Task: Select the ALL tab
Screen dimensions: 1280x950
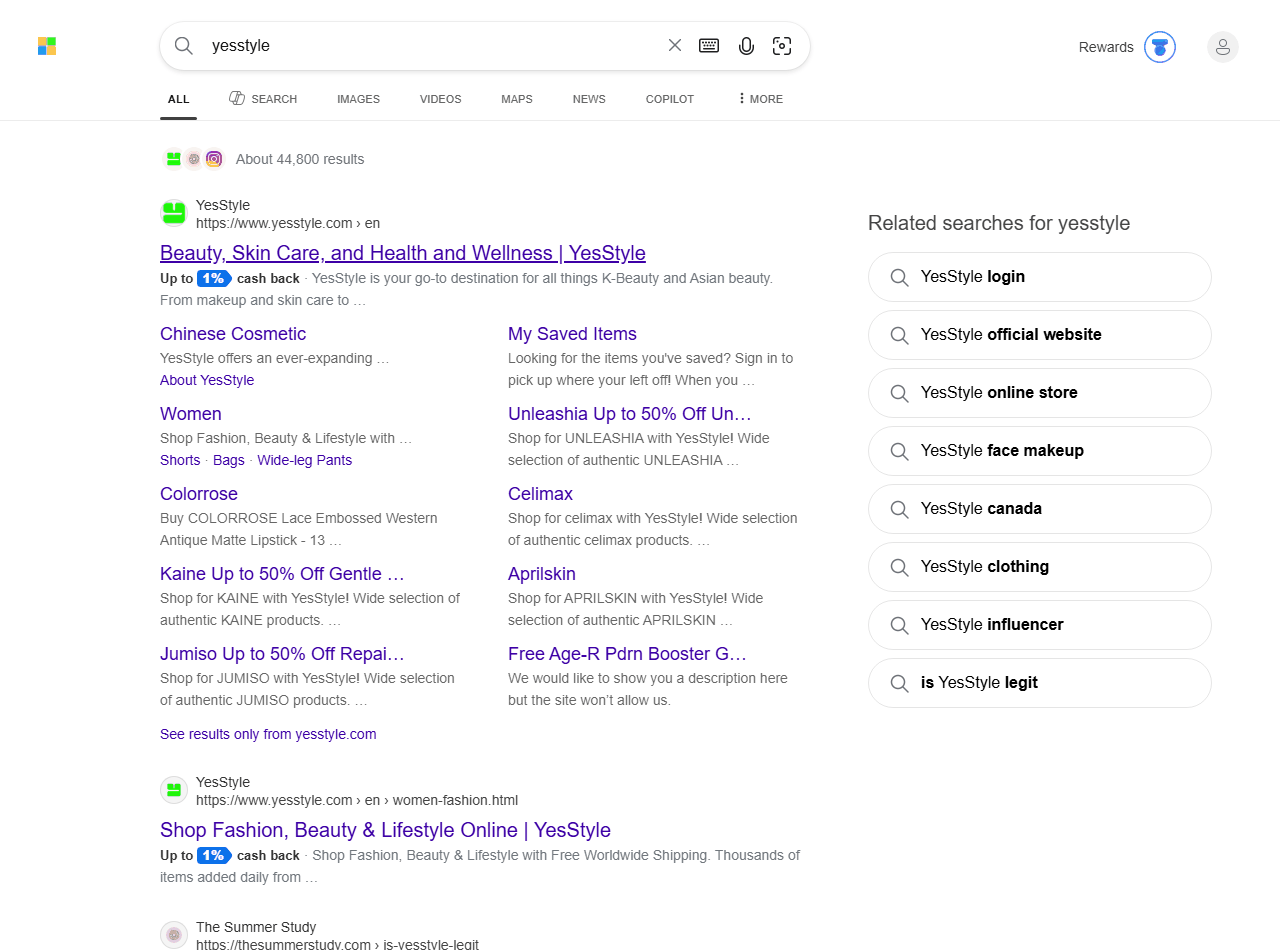Action: point(179,99)
